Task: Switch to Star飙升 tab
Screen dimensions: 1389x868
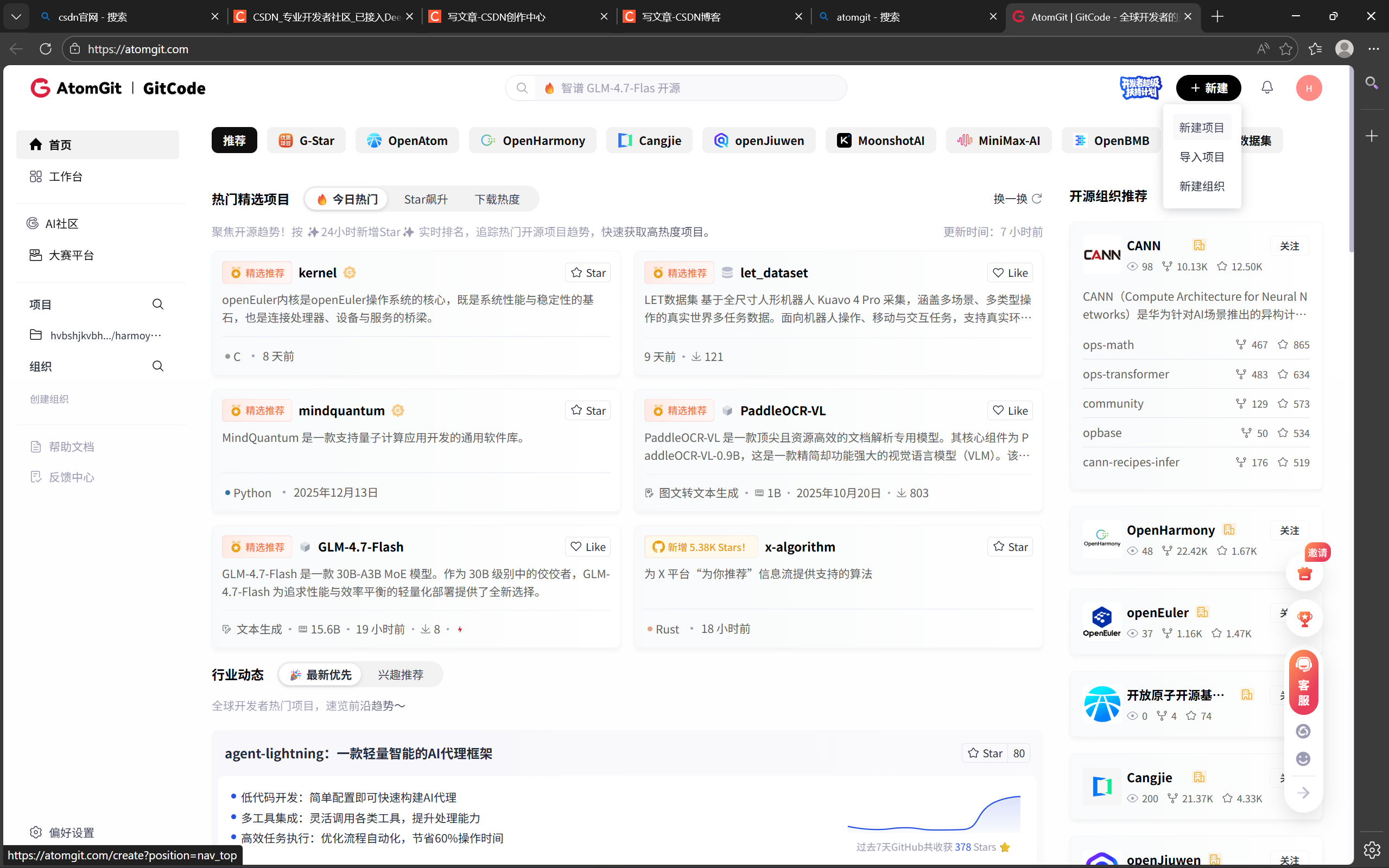Action: [x=426, y=199]
